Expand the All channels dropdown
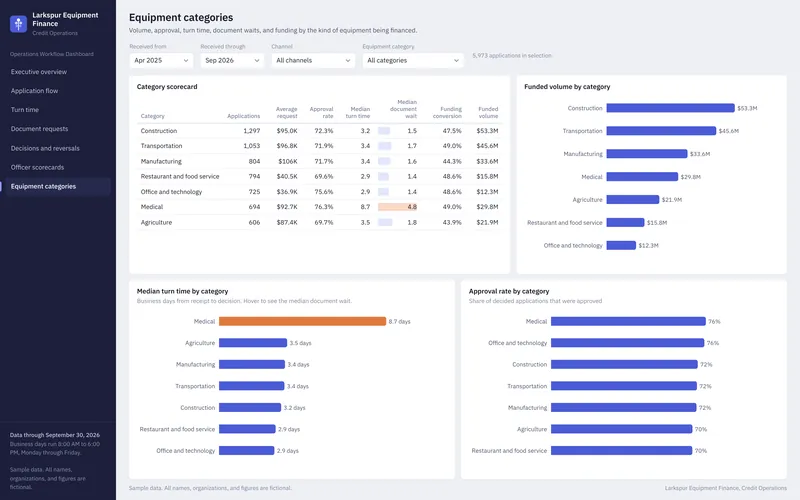 pyautogui.click(x=313, y=60)
